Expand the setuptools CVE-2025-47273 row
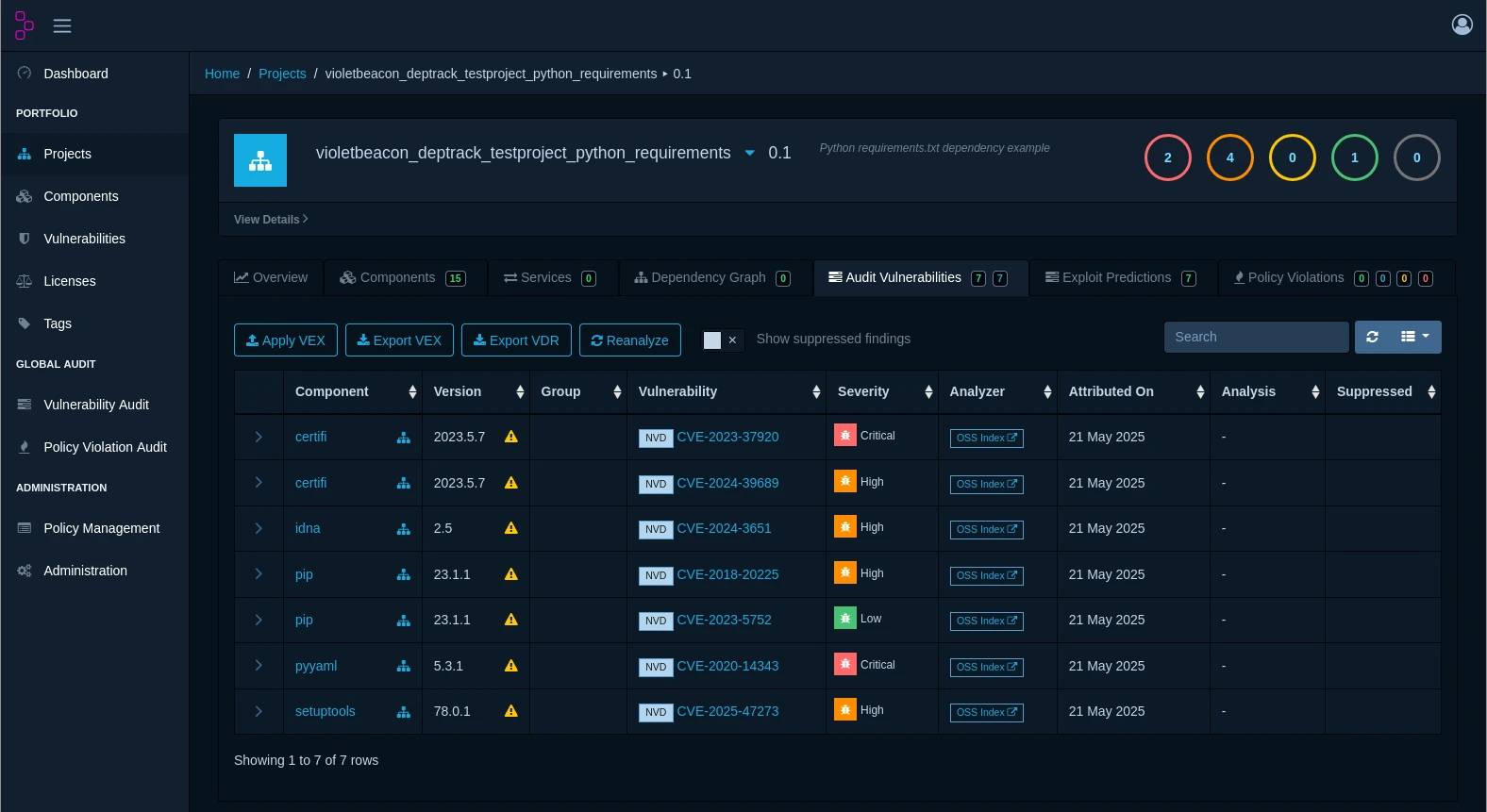Image resolution: width=1487 pixels, height=812 pixels. tap(259, 711)
